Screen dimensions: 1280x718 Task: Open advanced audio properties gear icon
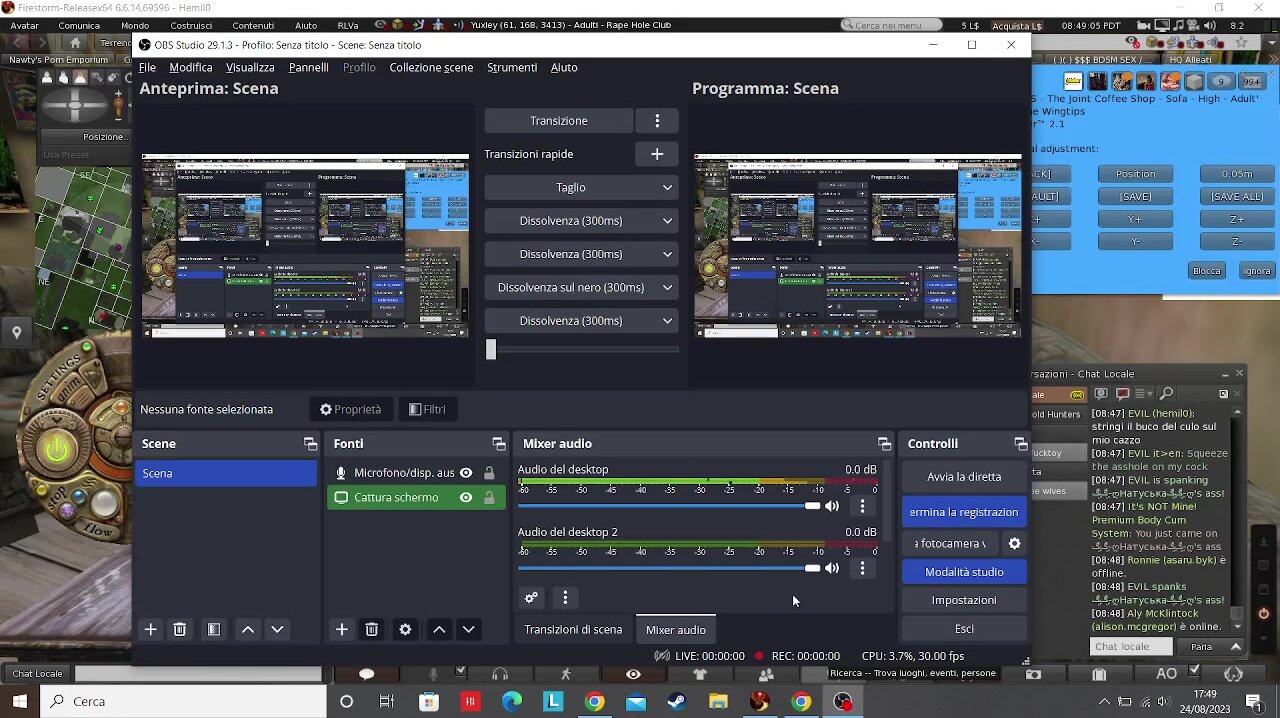tap(531, 598)
